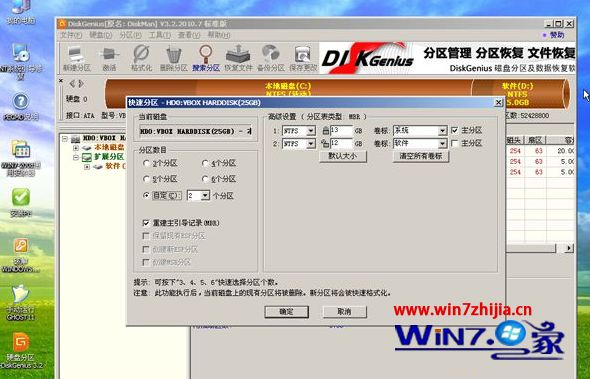Click the 搜索分区 (Search Partition) magnifier icon

(205, 58)
